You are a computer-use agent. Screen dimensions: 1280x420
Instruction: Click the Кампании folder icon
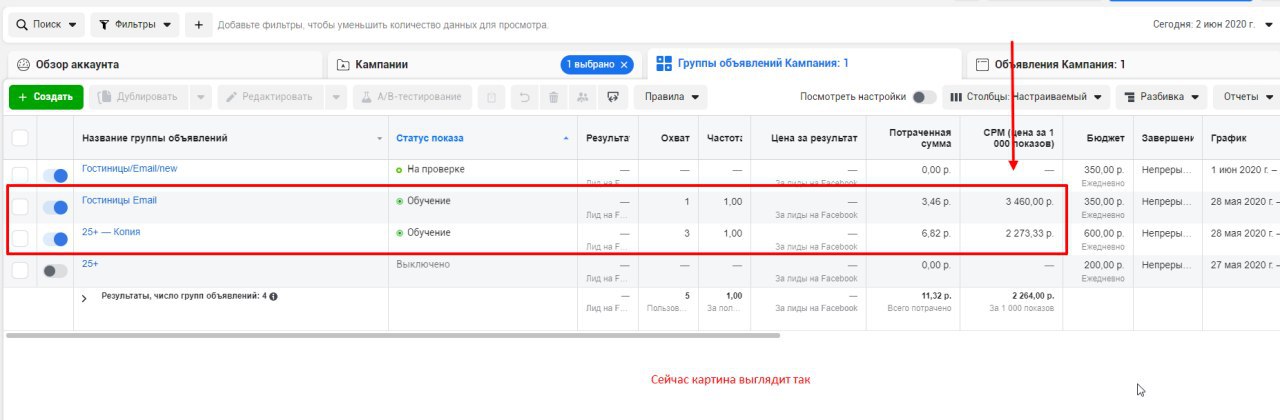343,65
